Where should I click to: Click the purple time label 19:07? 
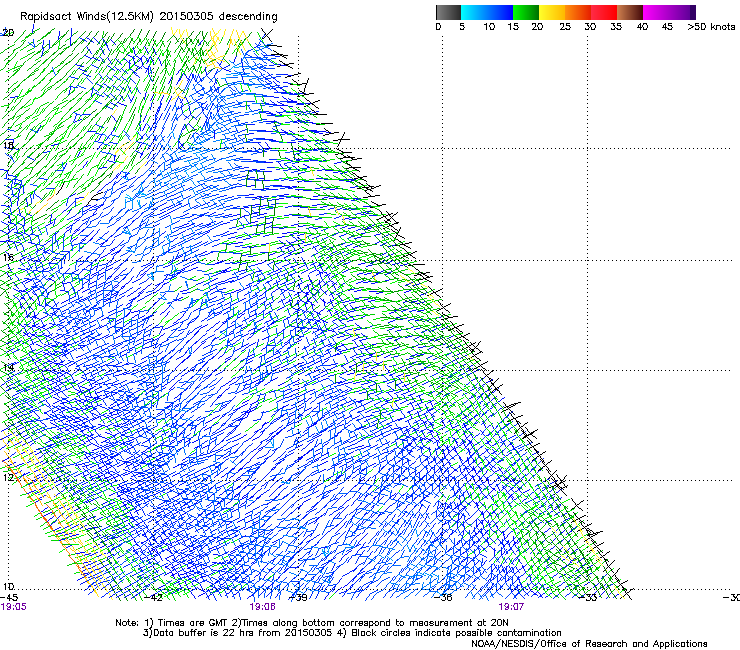(511, 607)
